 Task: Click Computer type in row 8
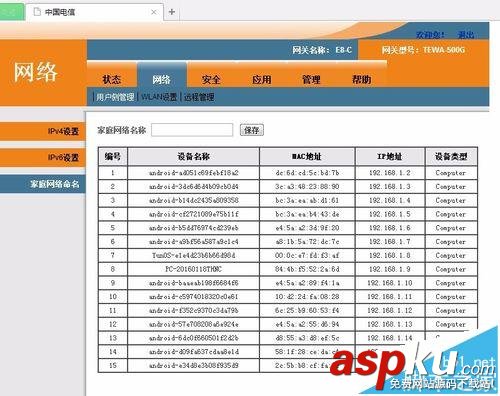(x=451, y=269)
